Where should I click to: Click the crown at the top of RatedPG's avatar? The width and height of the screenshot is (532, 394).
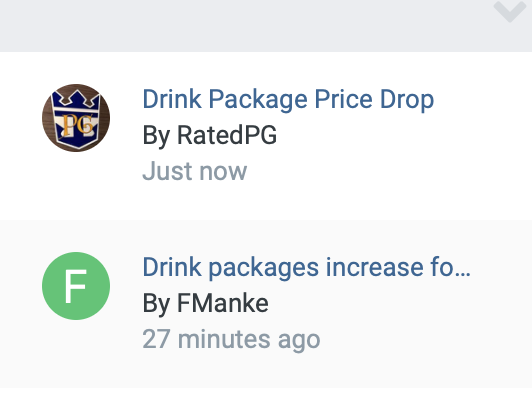pos(76,98)
